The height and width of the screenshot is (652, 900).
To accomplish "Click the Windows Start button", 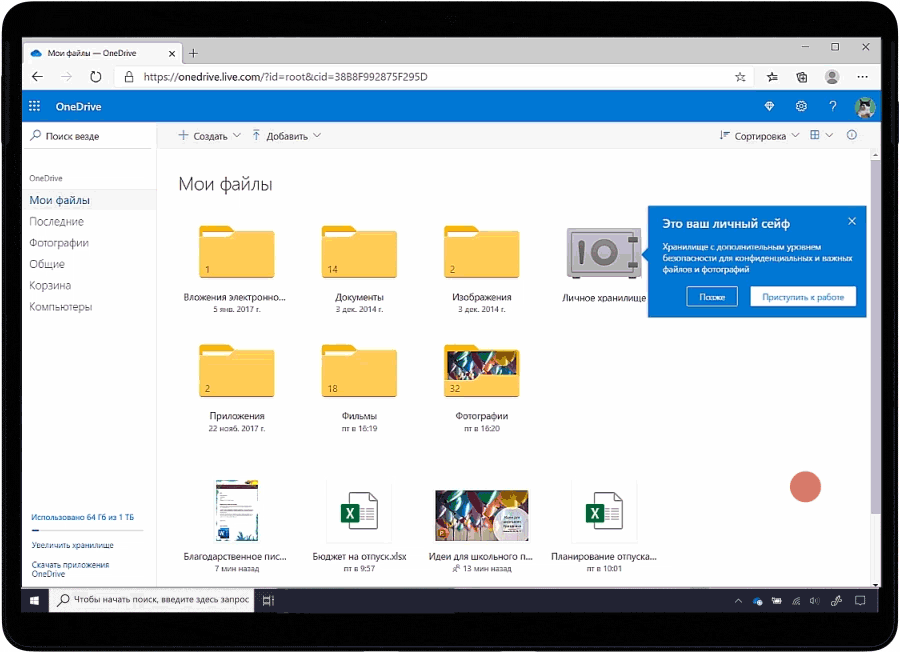I will pos(34,601).
